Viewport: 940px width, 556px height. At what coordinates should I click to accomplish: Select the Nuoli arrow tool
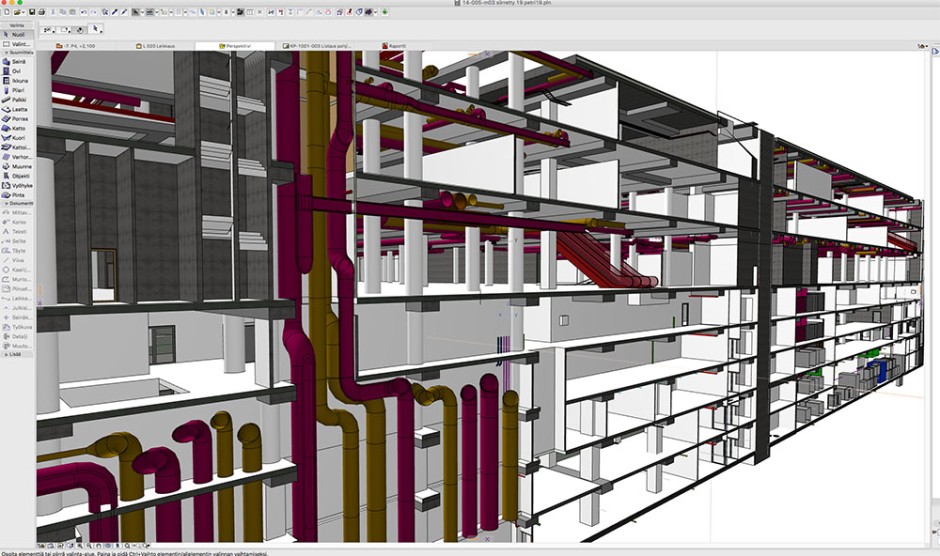17,35
